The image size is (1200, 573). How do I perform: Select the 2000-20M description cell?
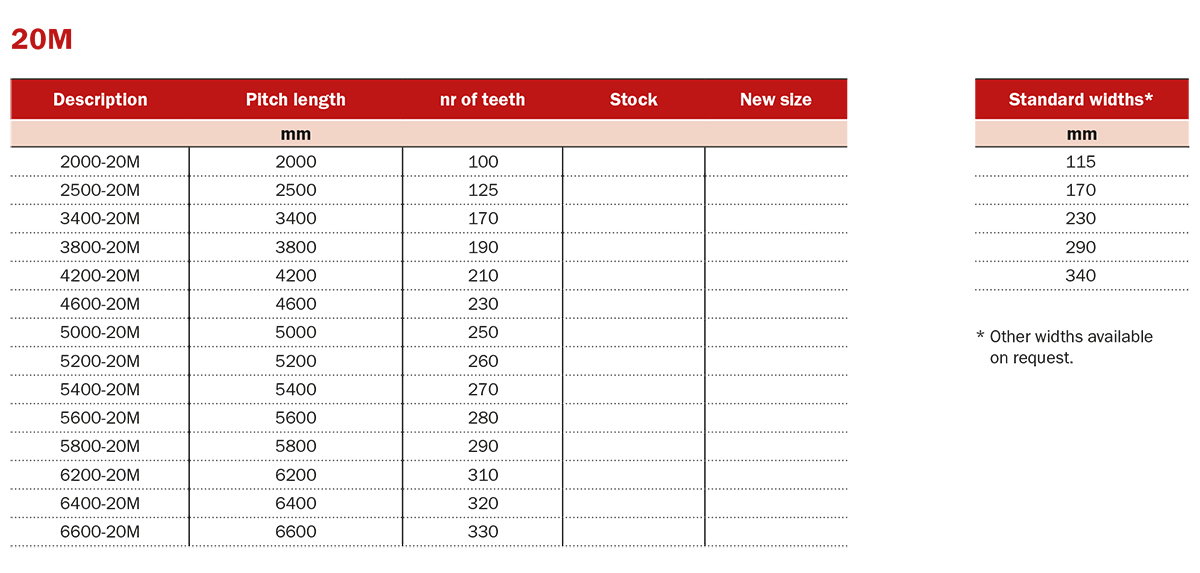click(100, 162)
